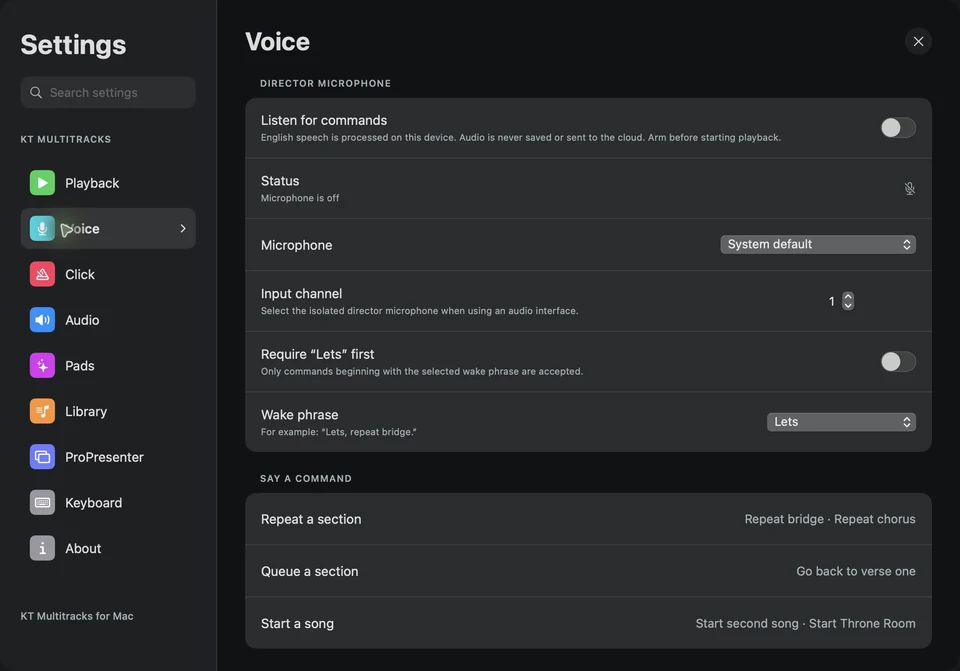Click the muted microphone status icon
The height and width of the screenshot is (671, 960).
click(x=910, y=189)
